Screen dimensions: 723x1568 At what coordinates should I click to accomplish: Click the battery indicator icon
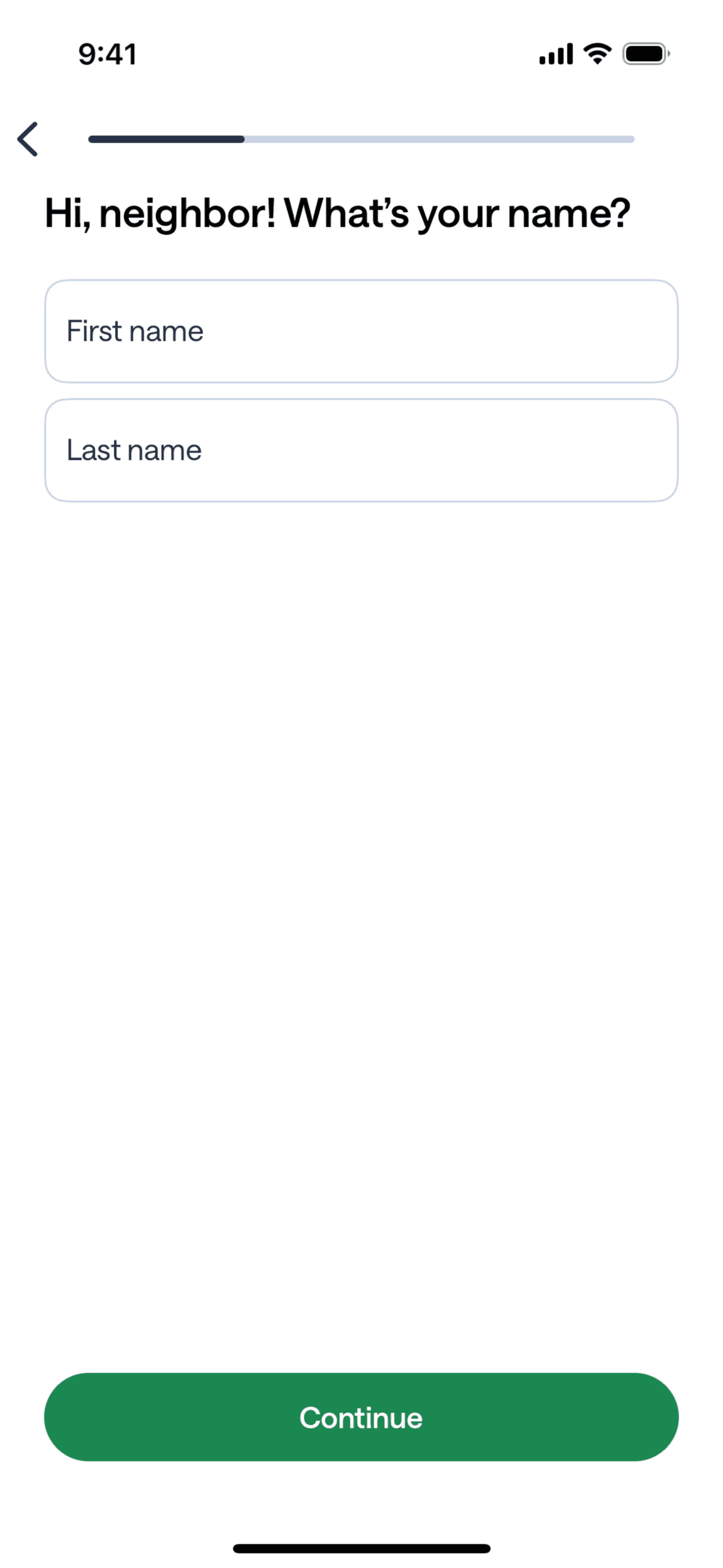[x=645, y=55]
